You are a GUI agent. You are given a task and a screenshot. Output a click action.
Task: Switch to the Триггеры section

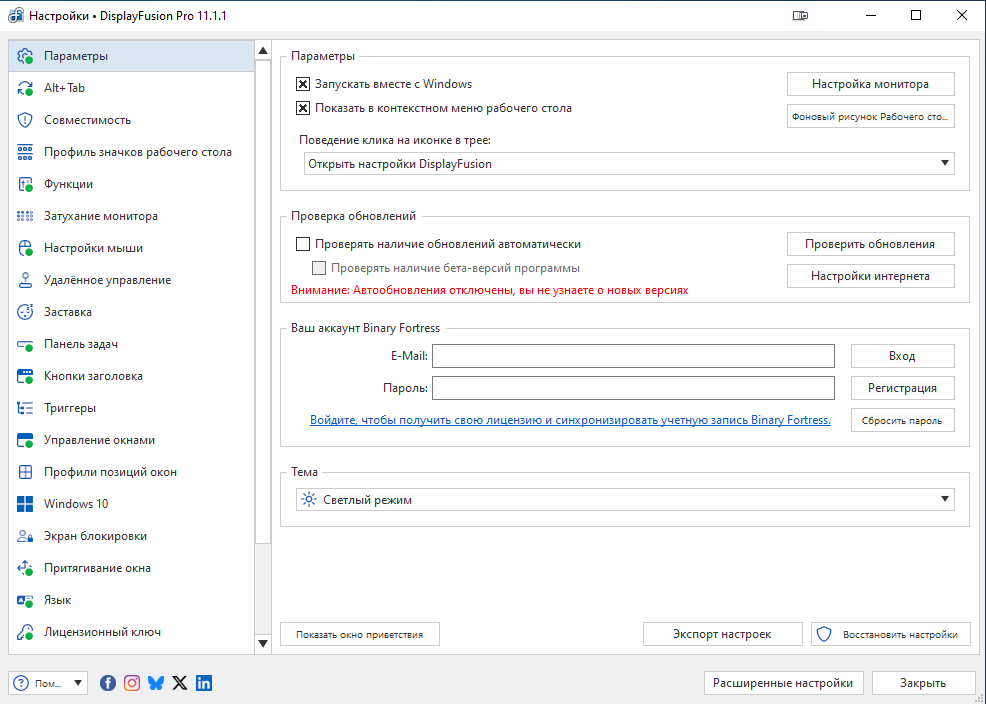[x=70, y=408]
